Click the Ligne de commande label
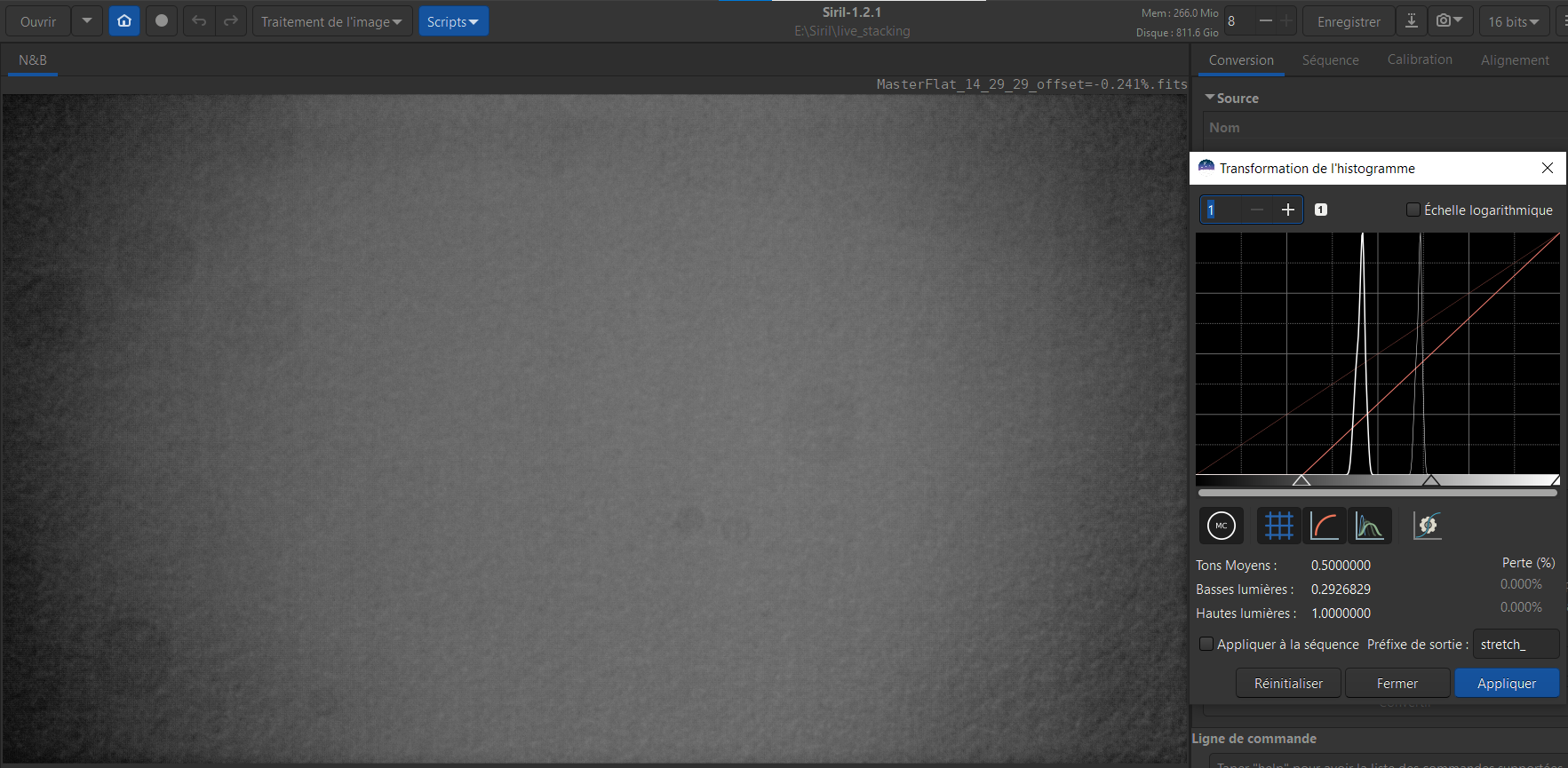Screen dimensions: 1568x768 point(1254,738)
